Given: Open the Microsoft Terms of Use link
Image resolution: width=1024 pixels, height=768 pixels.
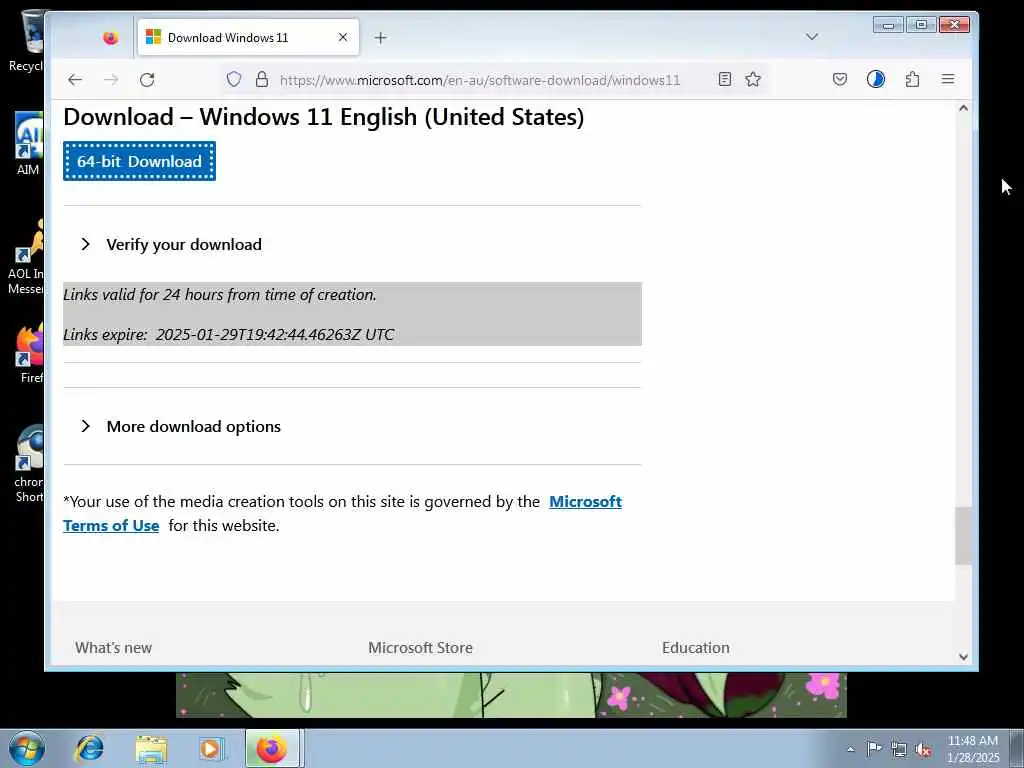Looking at the screenshot, I should (585, 502).
